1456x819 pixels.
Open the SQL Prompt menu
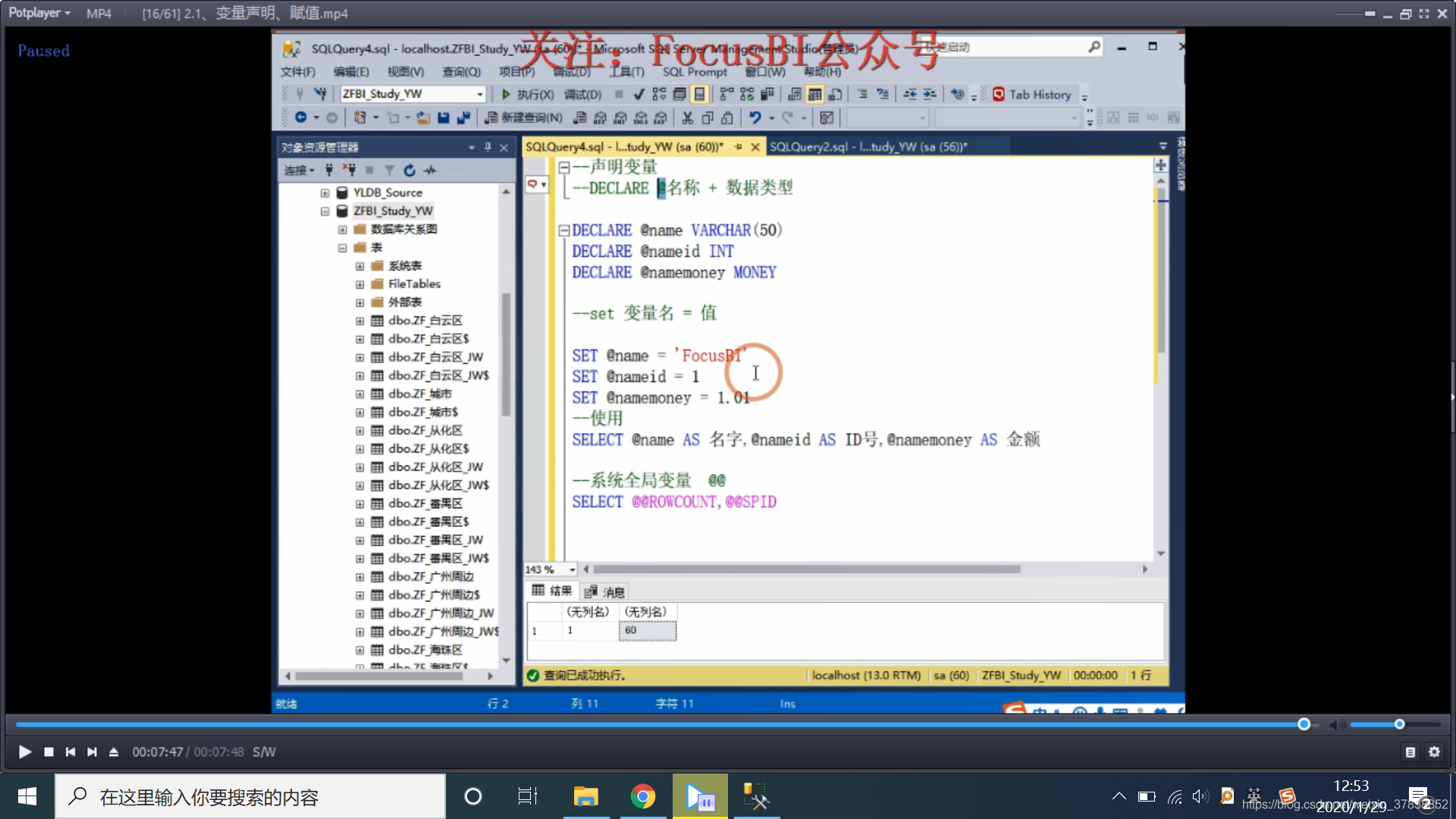click(694, 72)
